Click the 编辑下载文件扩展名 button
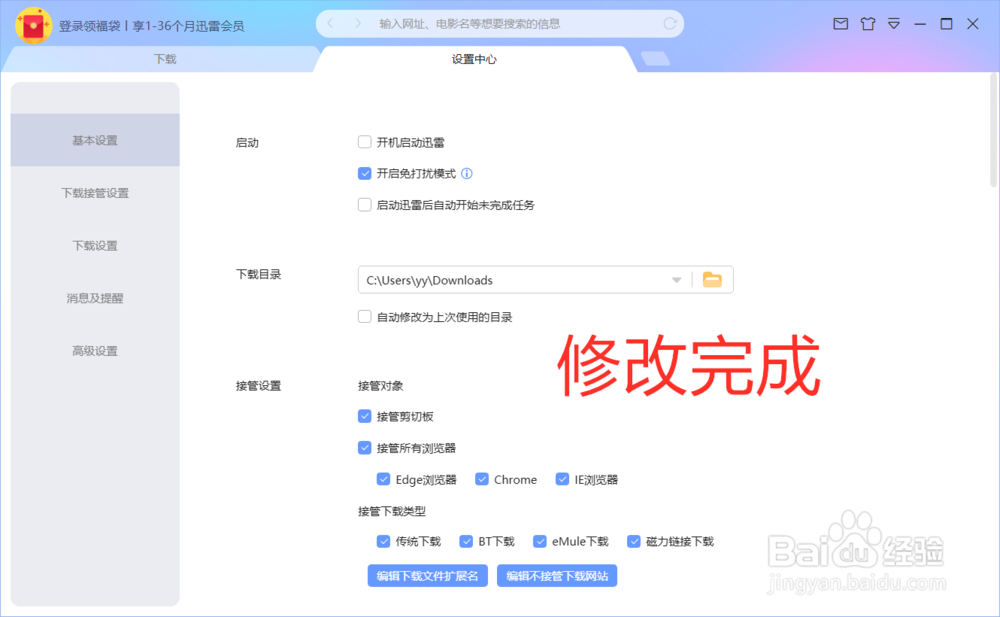 [x=427, y=575]
